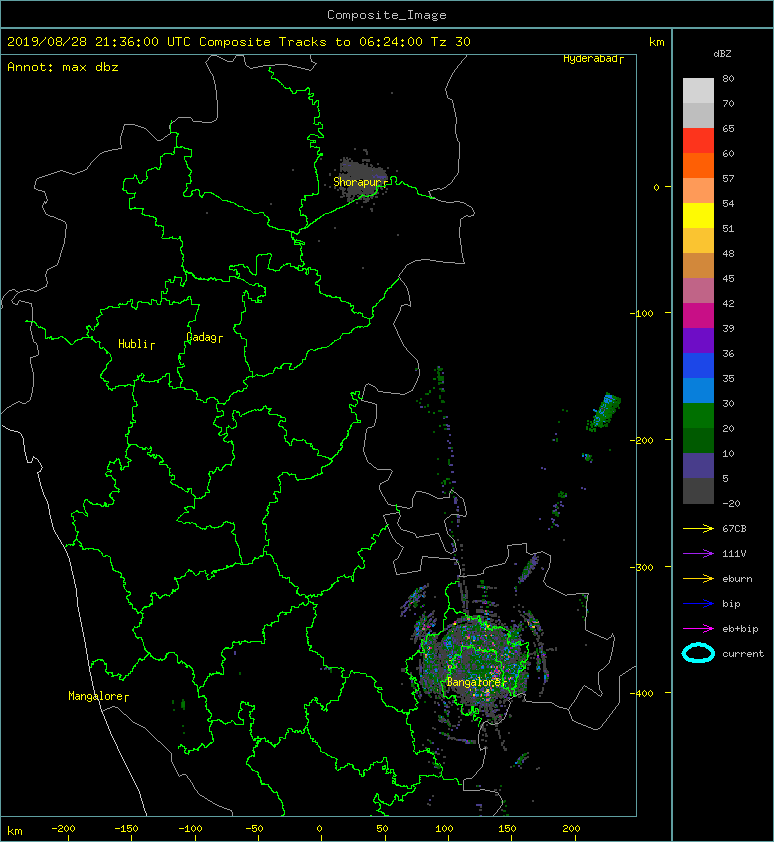Click the -400 tick on vertical axis
The height and width of the screenshot is (842, 774).
point(642,693)
